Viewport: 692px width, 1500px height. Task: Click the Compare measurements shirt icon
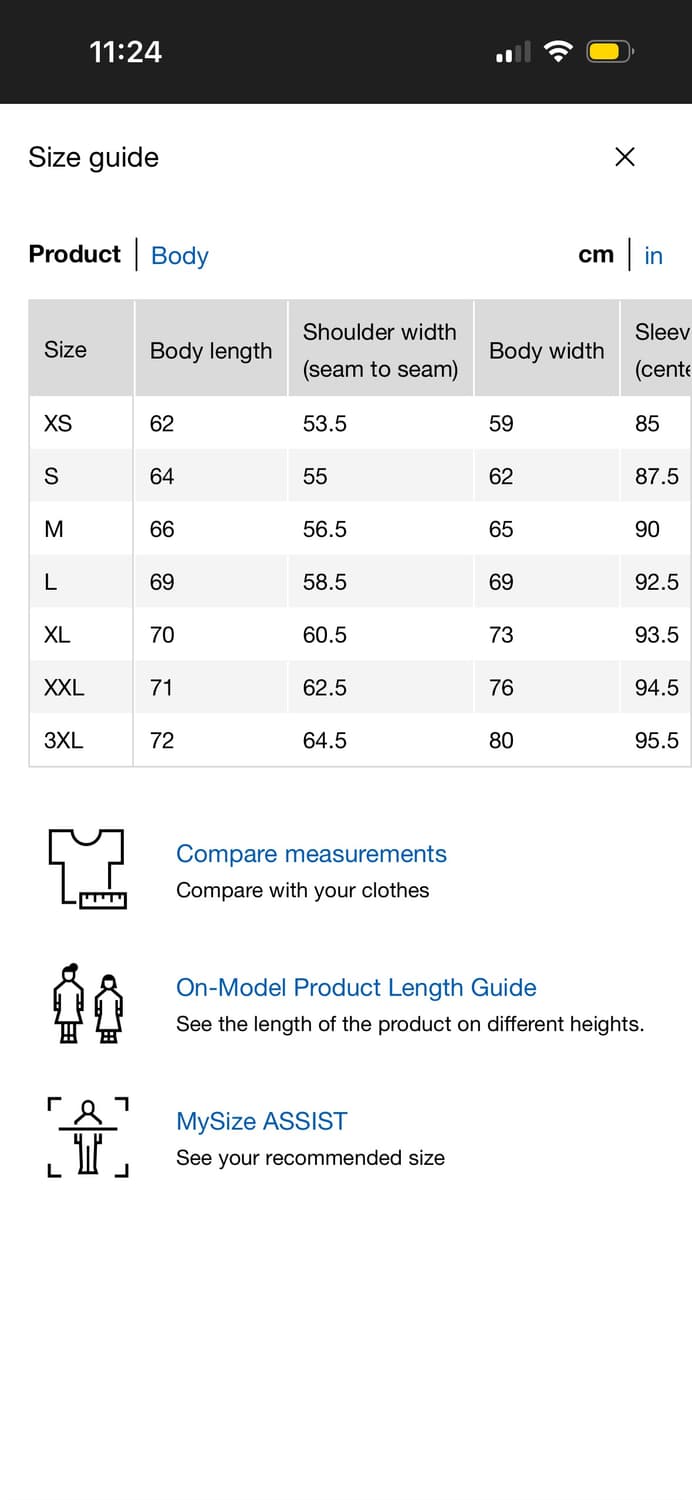(x=86, y=868)
